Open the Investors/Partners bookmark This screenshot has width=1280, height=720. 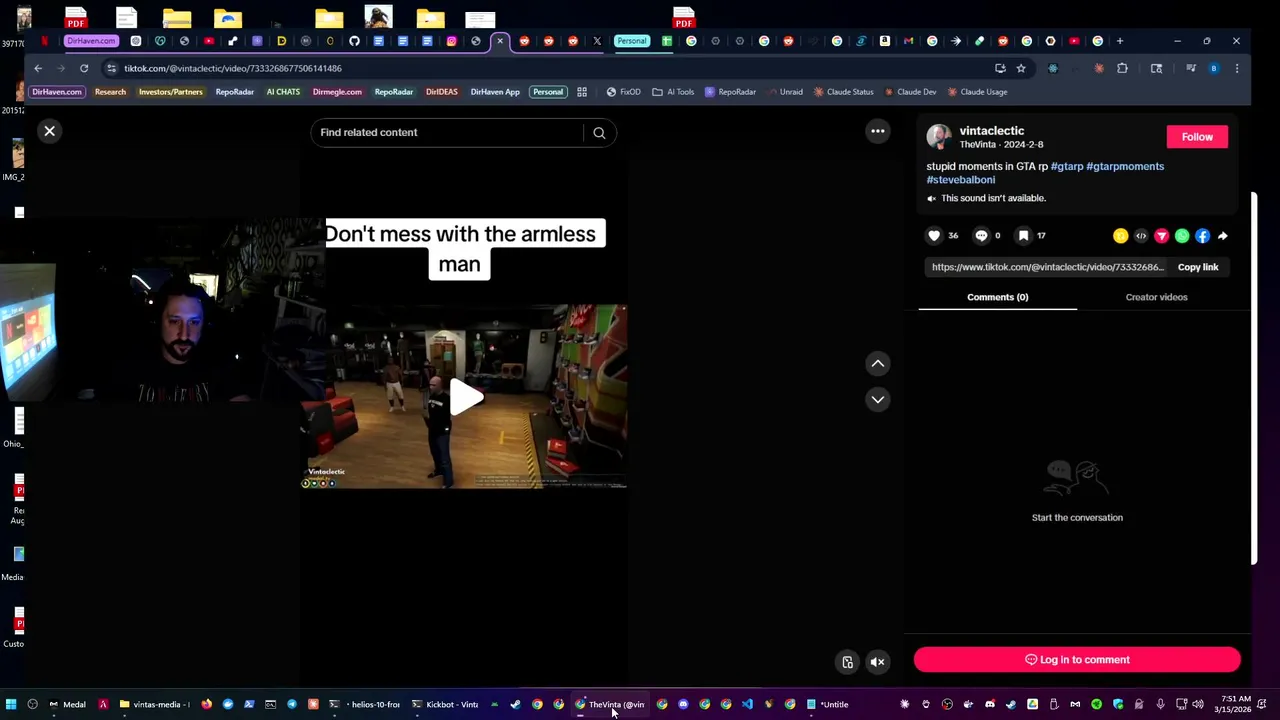click(170, 92)
